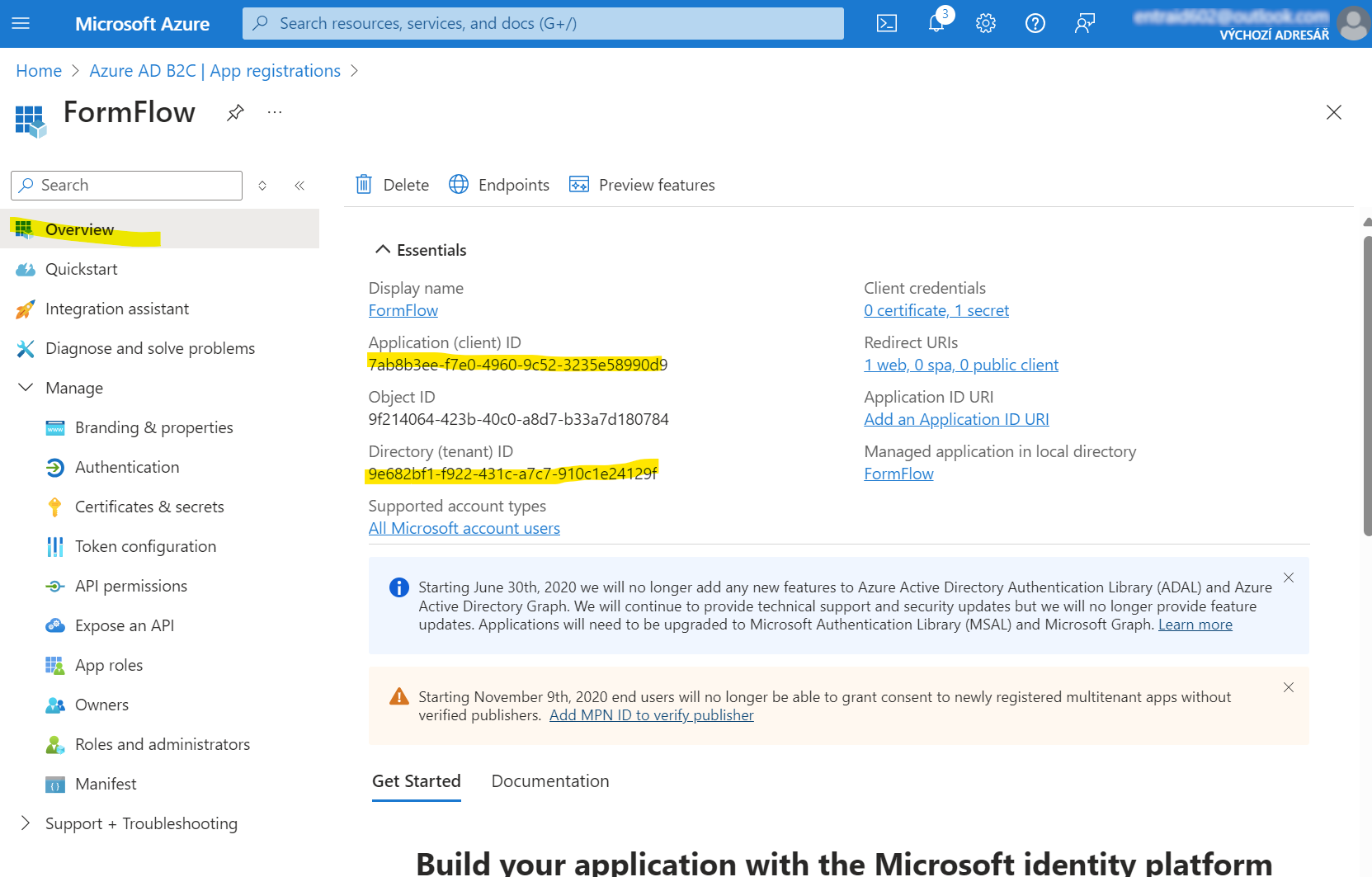Screen dimensions: 1372x877
Task: Dismiss the ADAL info banner
Action: pos(1289,578)
